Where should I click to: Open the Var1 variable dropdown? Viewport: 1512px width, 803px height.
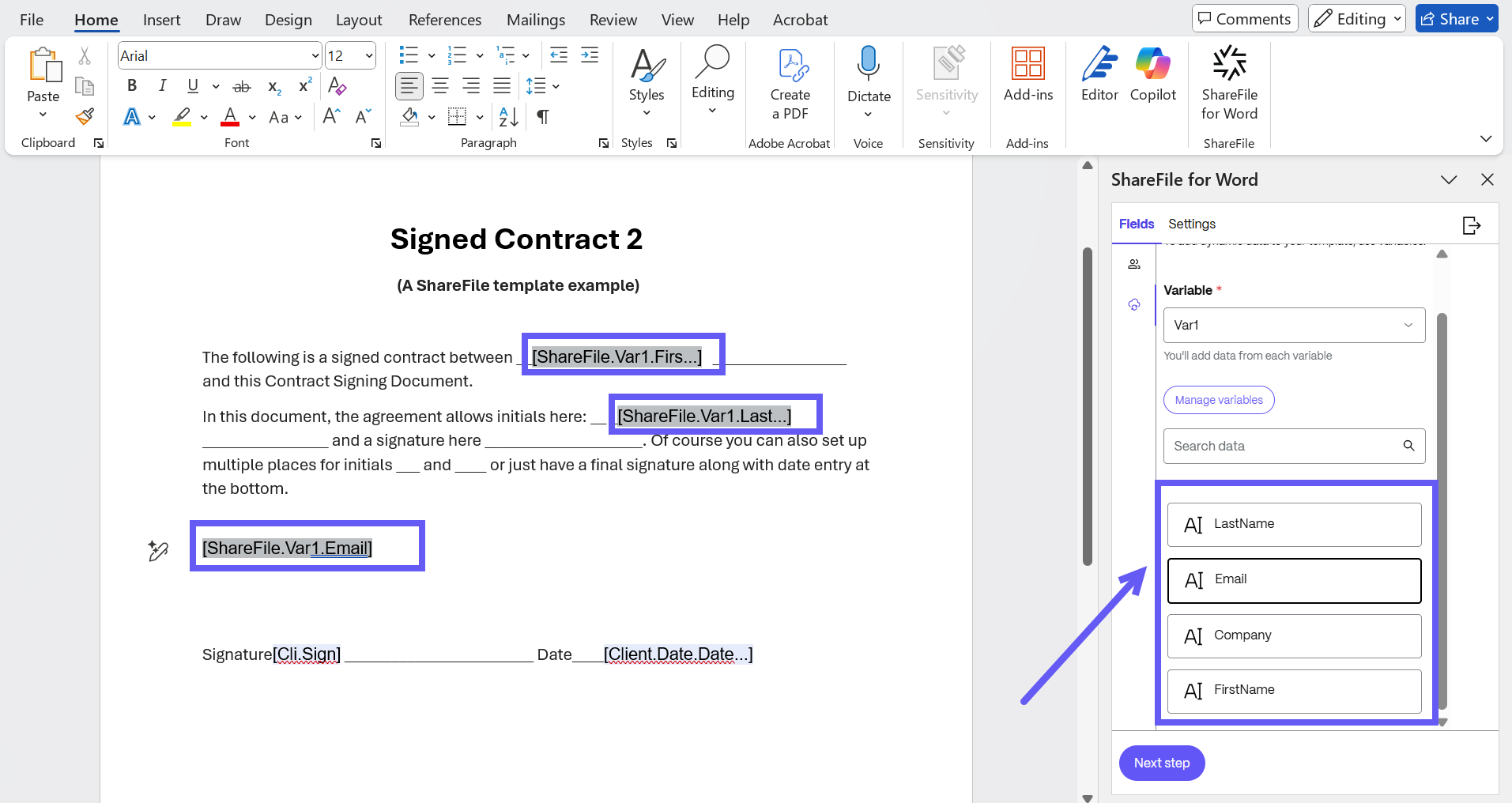point(1294,325)
